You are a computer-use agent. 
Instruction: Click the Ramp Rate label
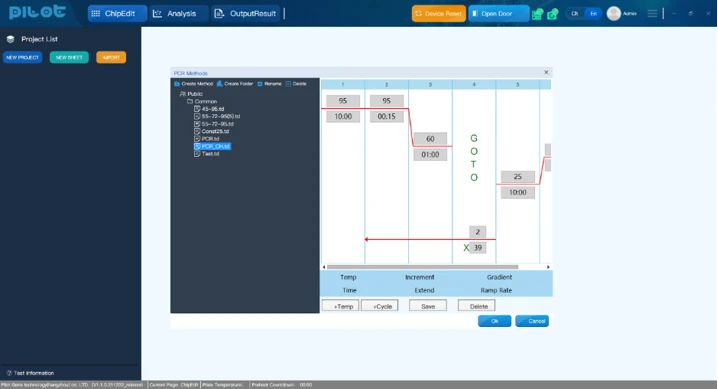pyautogui.click(x=496, y=291)
